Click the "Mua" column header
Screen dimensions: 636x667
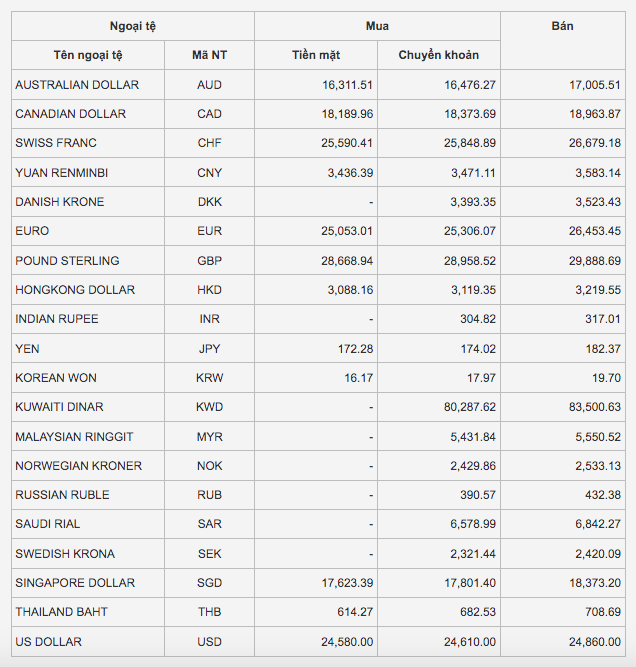pos(377,26)
